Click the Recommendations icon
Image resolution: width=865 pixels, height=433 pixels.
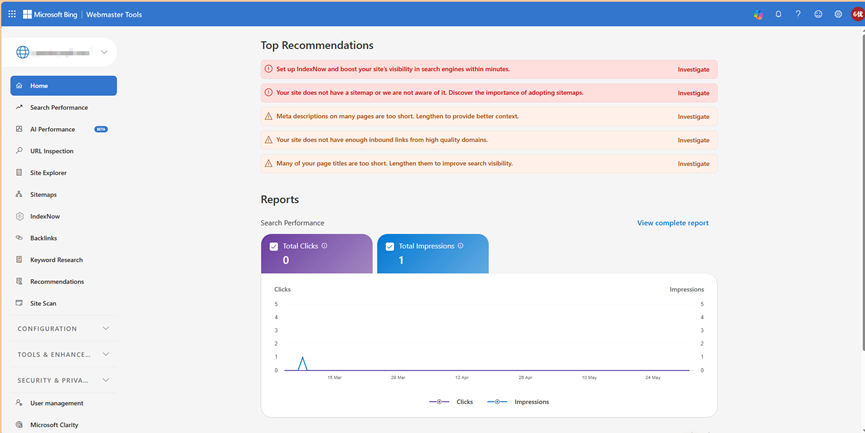[19, 281]
